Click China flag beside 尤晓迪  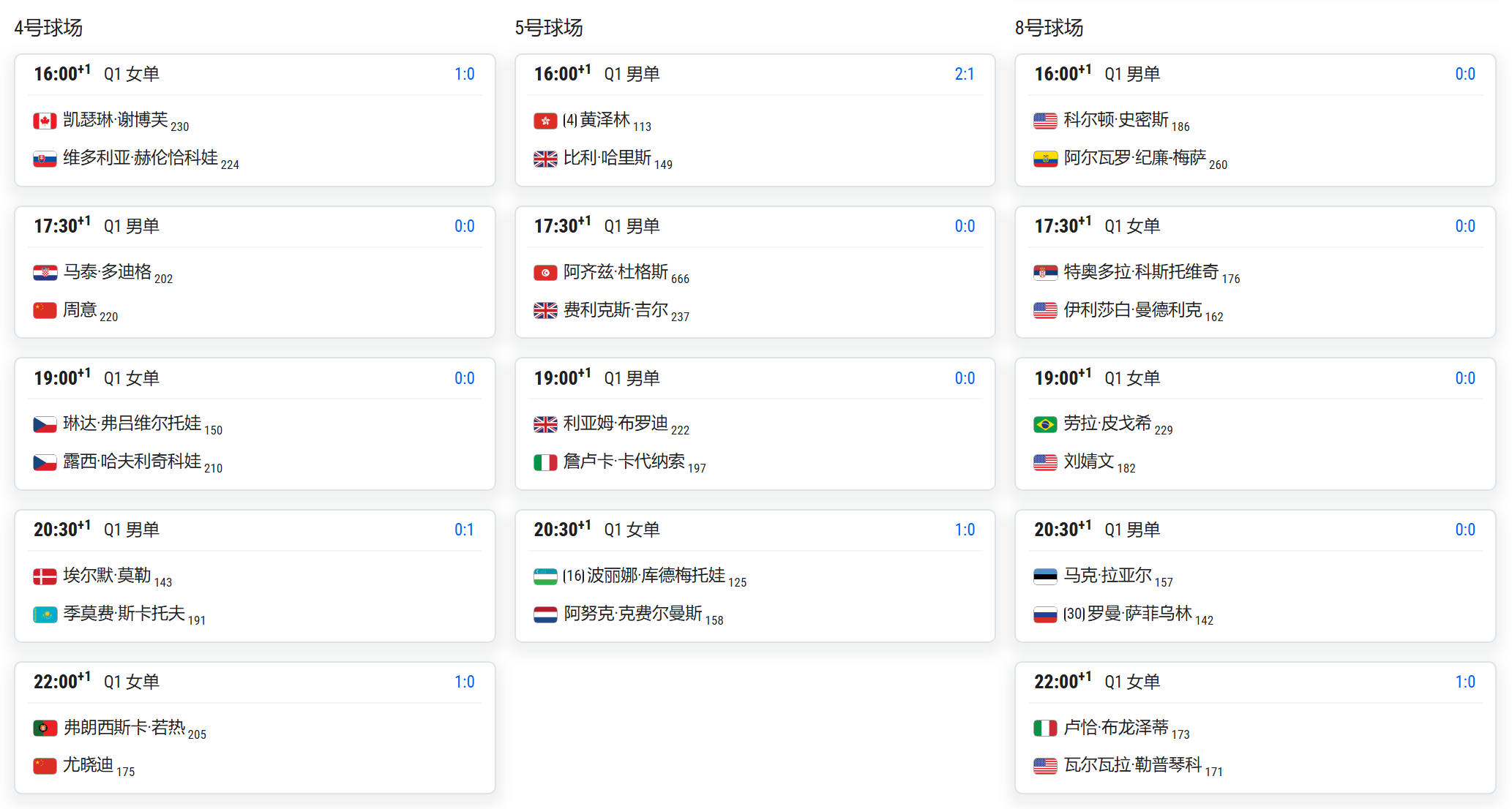pyautogui.click(x=45, y=766)
